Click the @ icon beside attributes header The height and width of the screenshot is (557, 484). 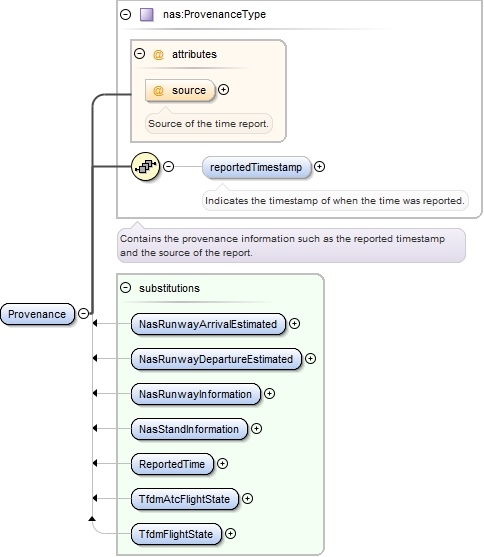coord(158,55)
